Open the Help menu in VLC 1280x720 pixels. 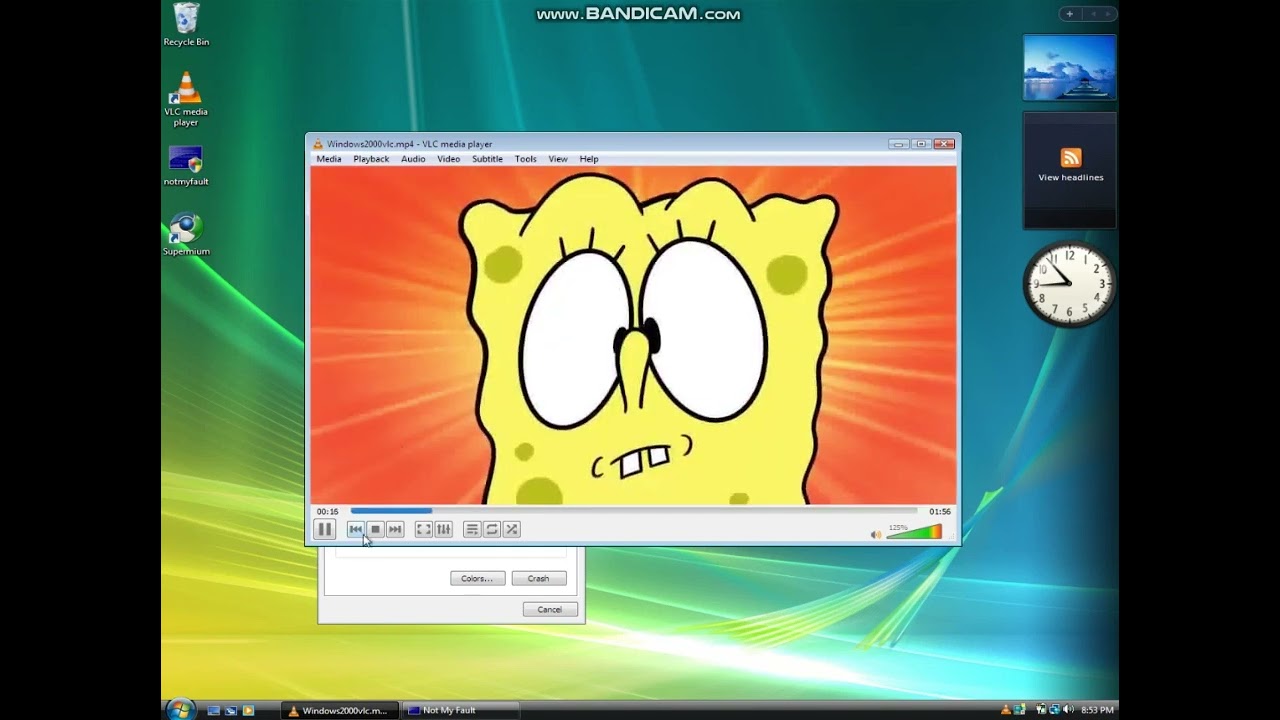589,159
